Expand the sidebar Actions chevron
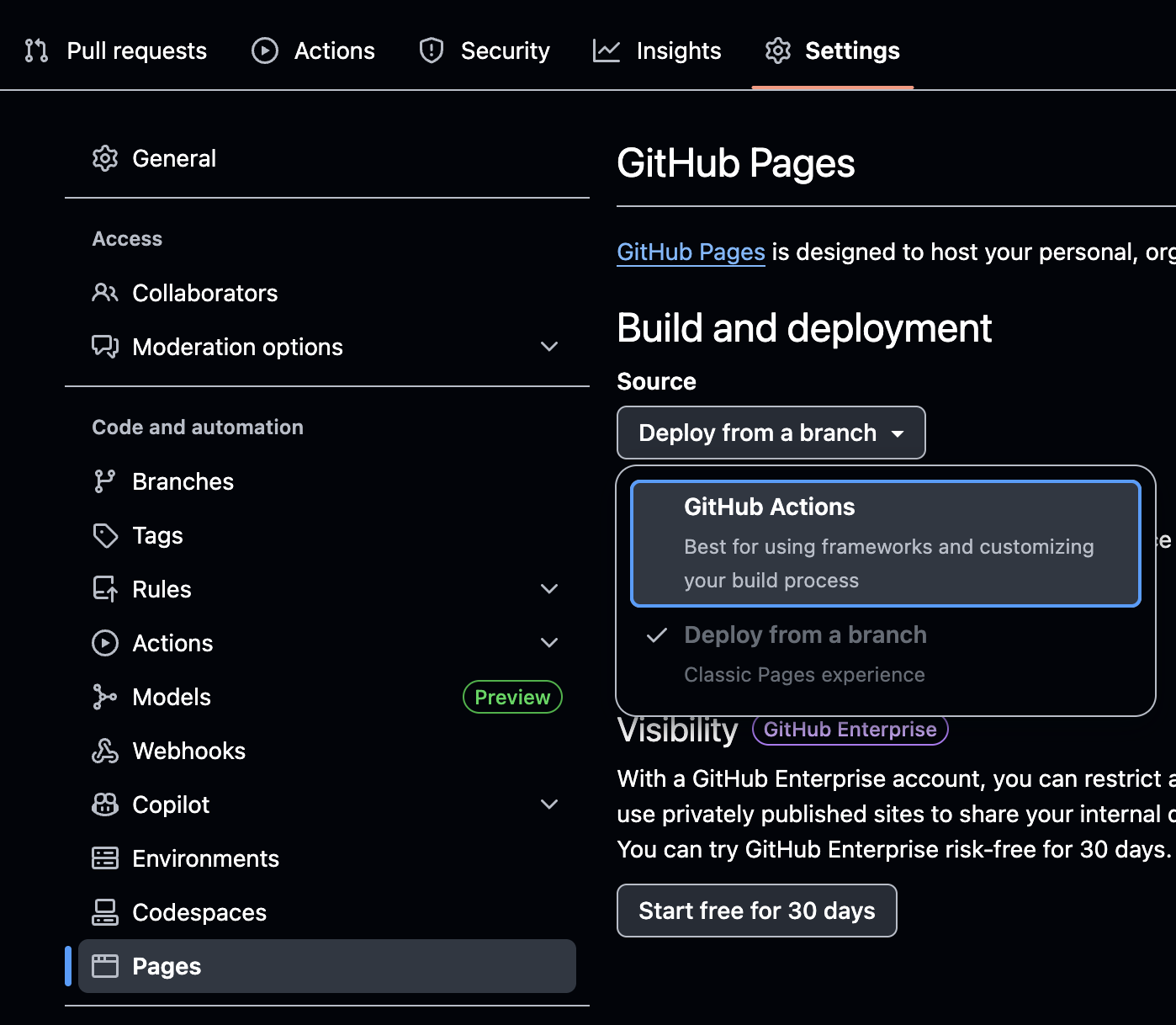The width and height of the screenshot is (1176, 1025). 549,643
